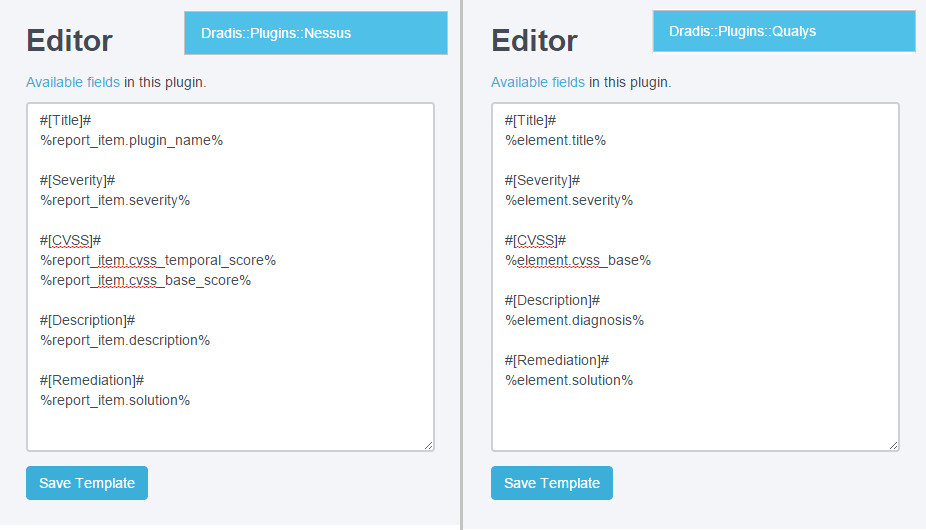This screenshot has height=530, width=926.
Task: Place cursor on %element.diagnosis% line
Action: 574,320
